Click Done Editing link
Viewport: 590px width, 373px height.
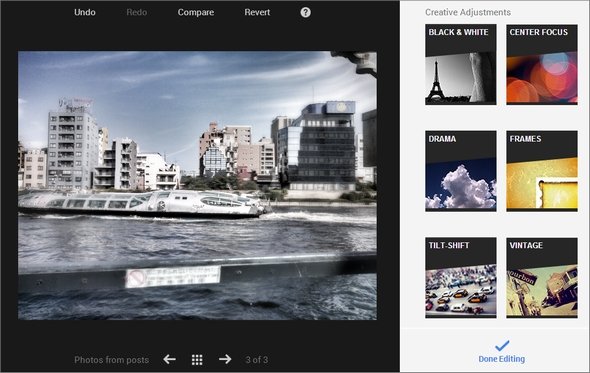point(502,359)
